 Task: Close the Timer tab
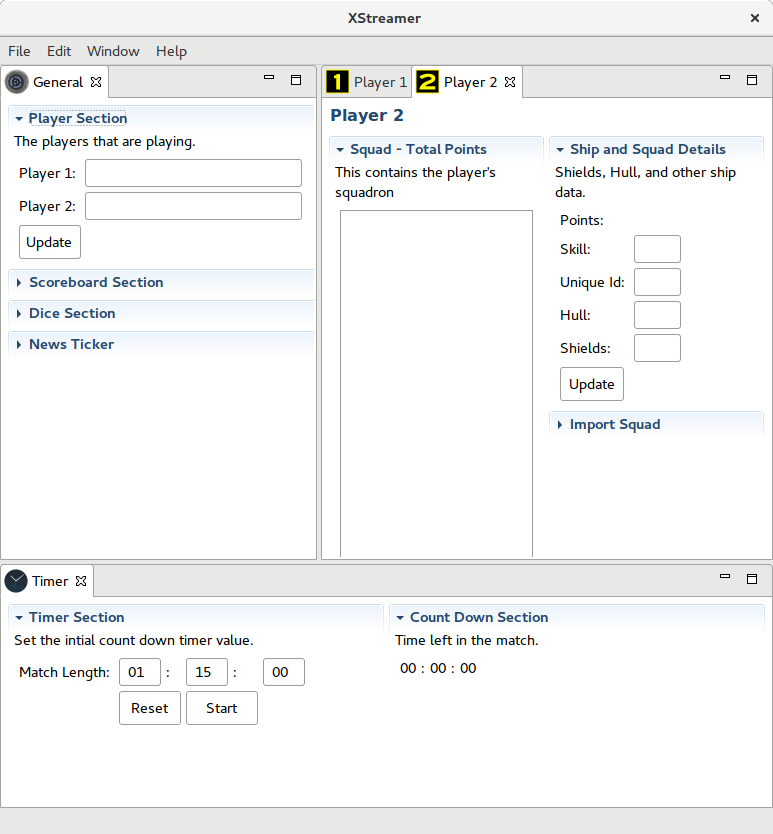81,581
